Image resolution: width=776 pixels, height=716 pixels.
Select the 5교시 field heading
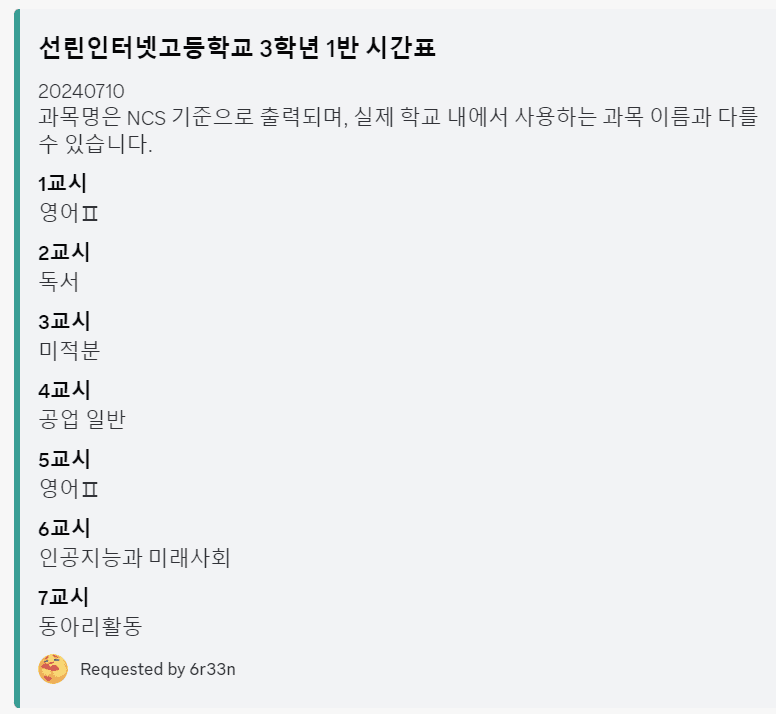pyautogui.click(x=64, y=459)
